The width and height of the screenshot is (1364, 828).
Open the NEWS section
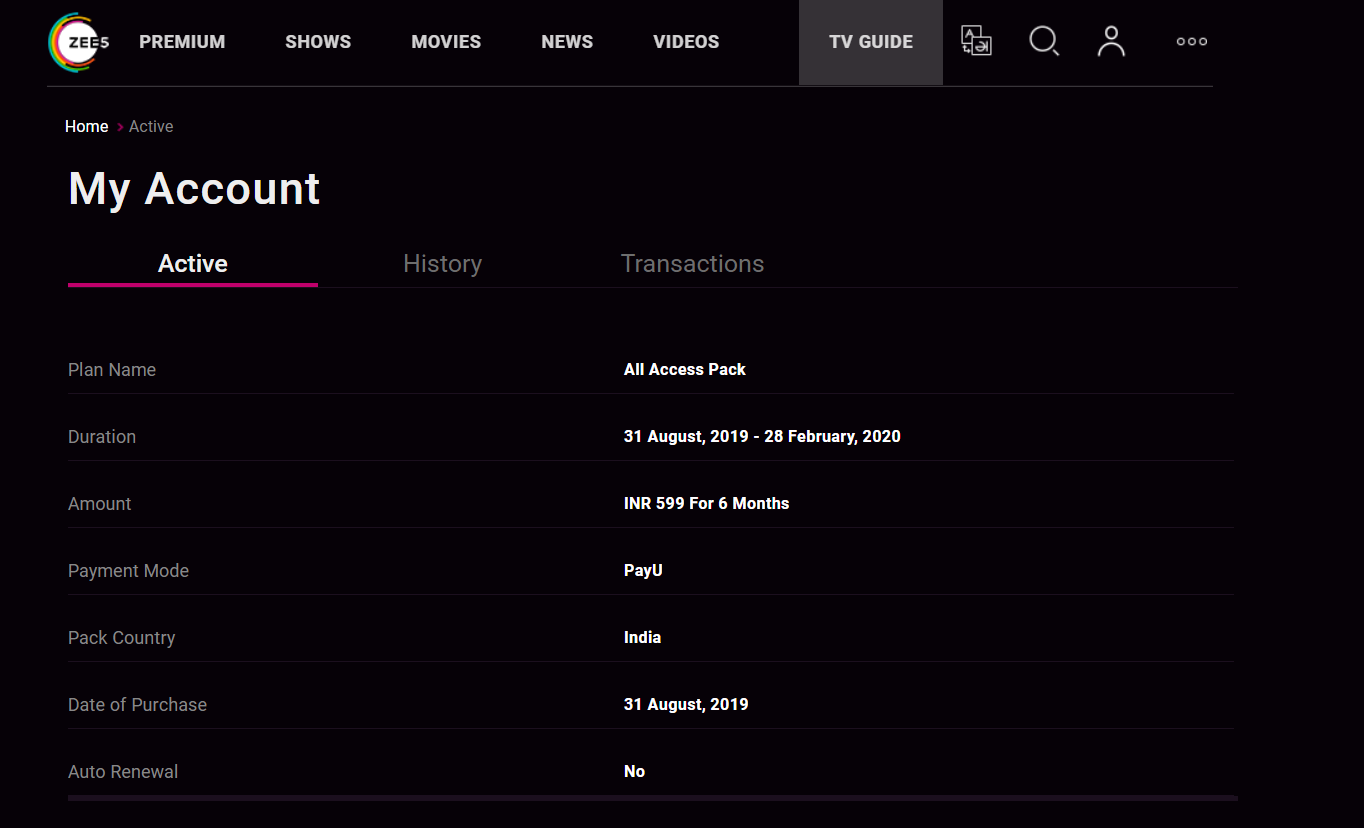tap(567, 42)
